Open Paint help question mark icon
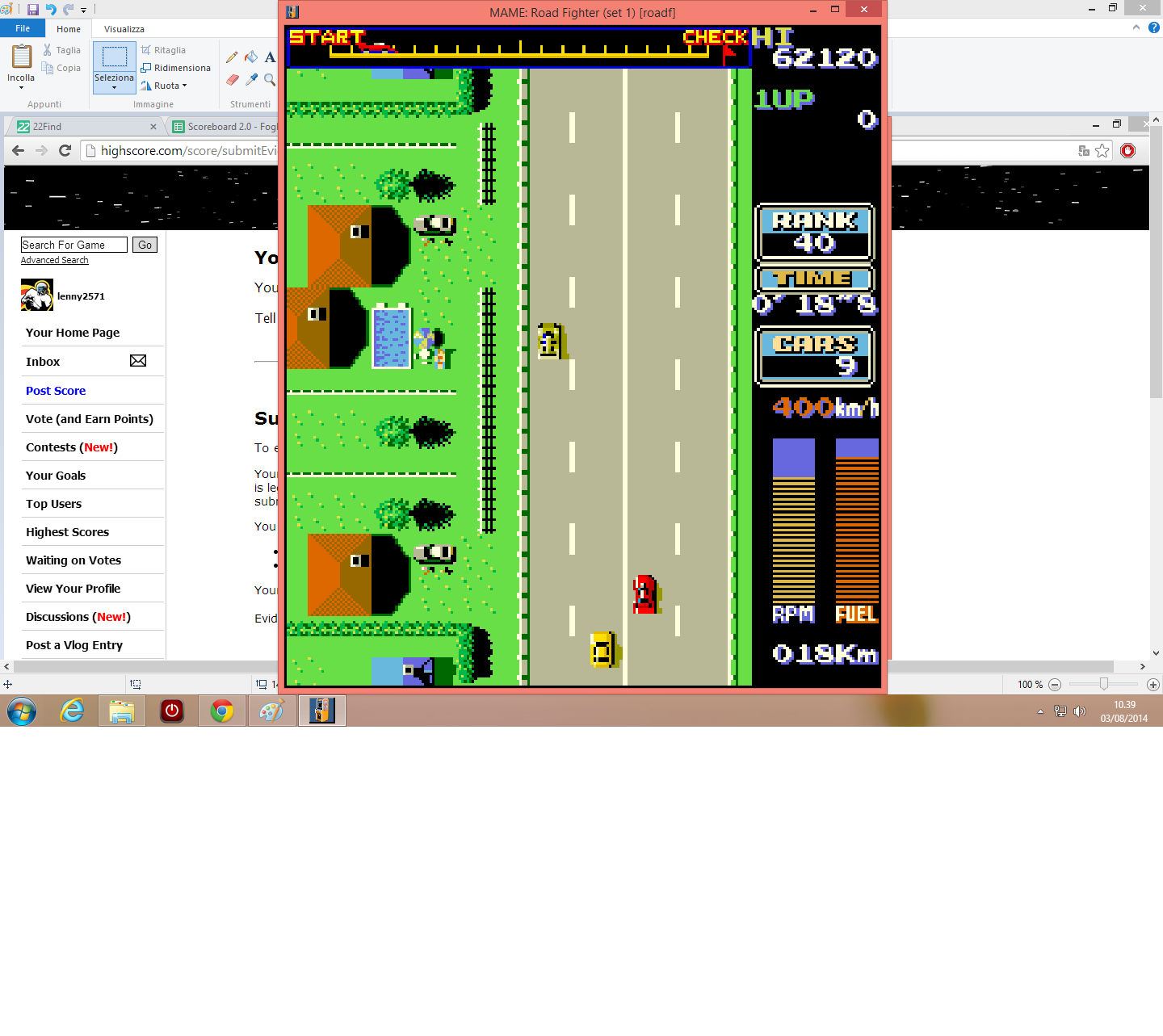The height and width of the screenshot is (1036, 1163). click(1154, 27)
